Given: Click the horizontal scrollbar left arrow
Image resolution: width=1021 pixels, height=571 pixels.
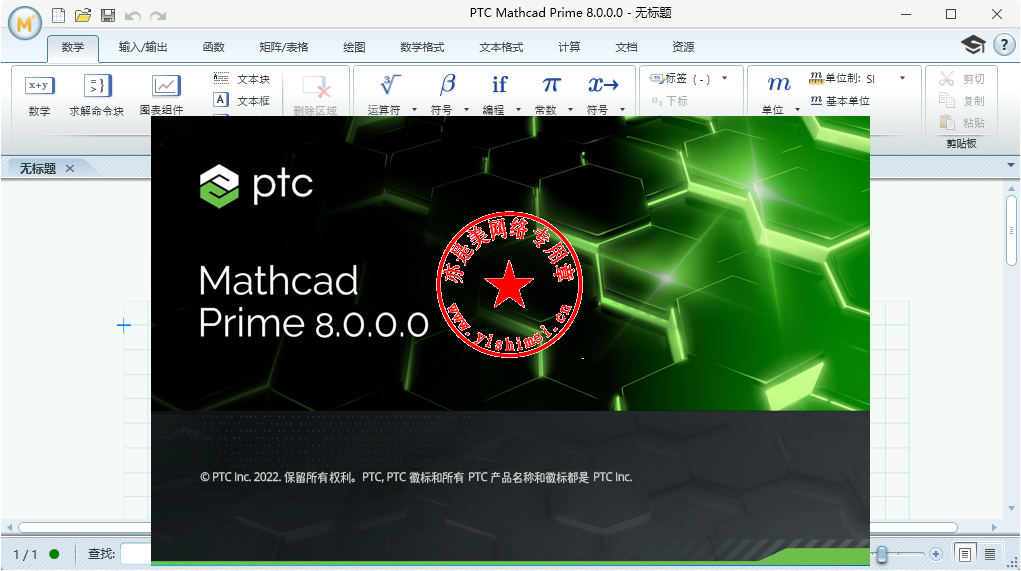Looking at the screenshot, I should 9,527.
